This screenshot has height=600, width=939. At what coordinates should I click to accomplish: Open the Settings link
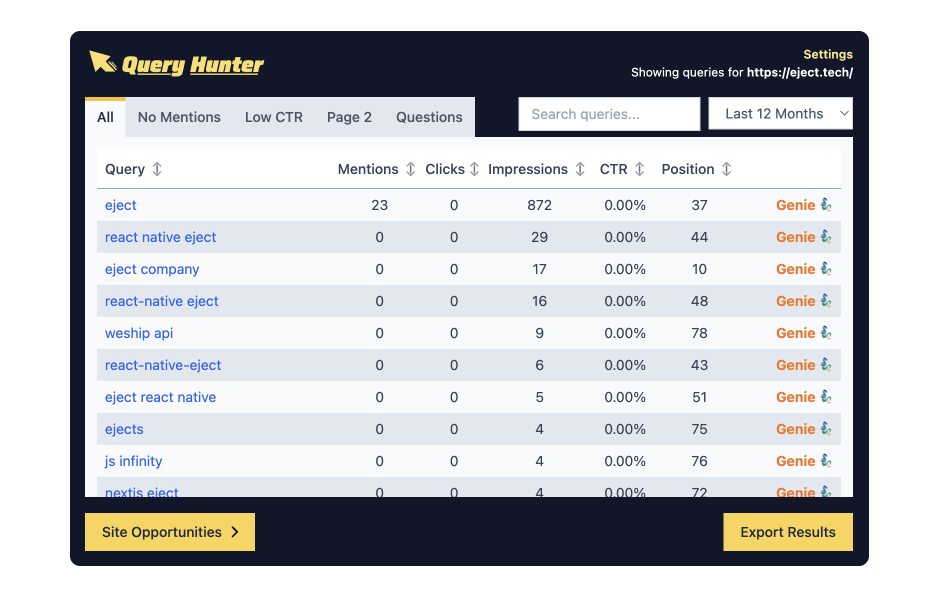pos(828,54)
